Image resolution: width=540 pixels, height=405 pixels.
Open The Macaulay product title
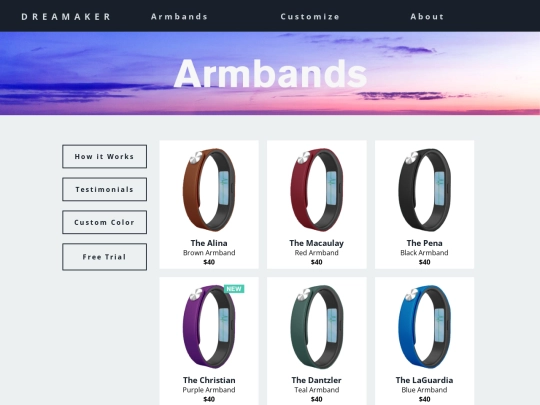316,243
